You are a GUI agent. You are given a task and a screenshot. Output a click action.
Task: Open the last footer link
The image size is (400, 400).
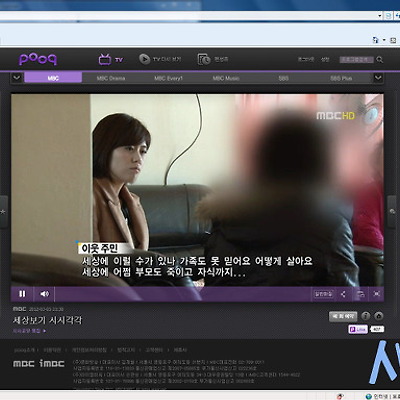[x=180, y=350]
